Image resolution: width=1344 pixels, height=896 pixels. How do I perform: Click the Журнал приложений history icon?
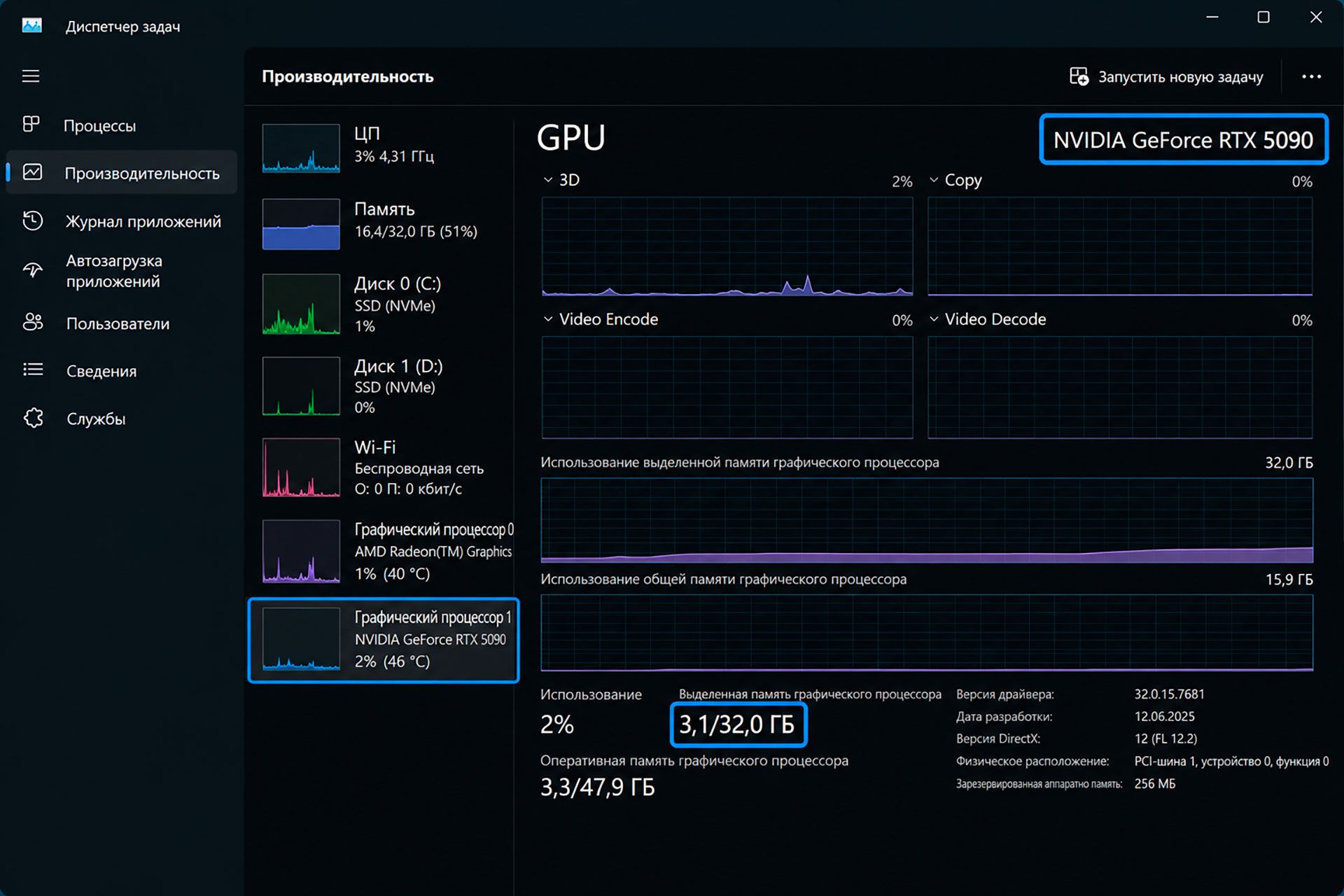click(x=32, y=220)
